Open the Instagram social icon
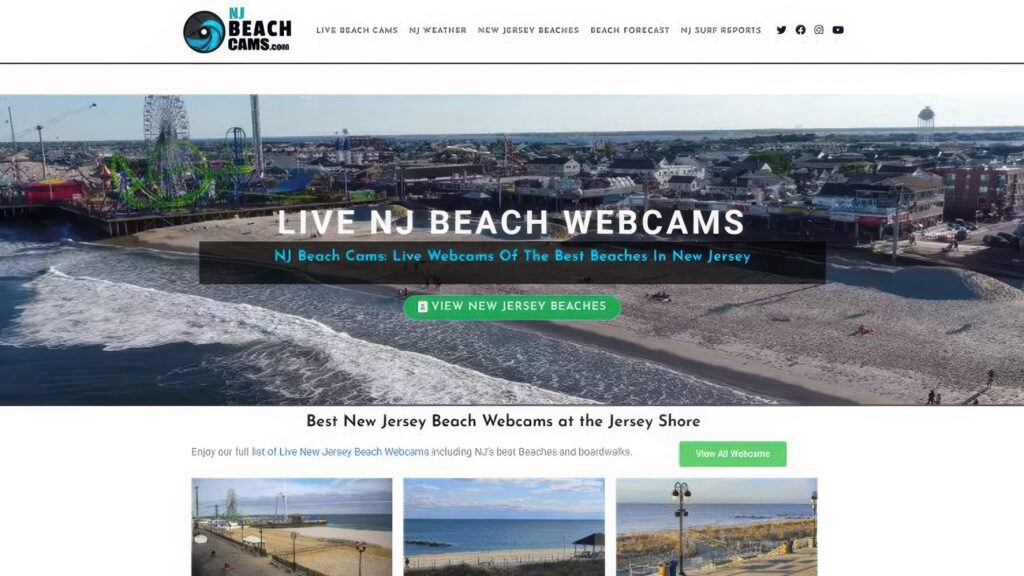 pos(819,30)
